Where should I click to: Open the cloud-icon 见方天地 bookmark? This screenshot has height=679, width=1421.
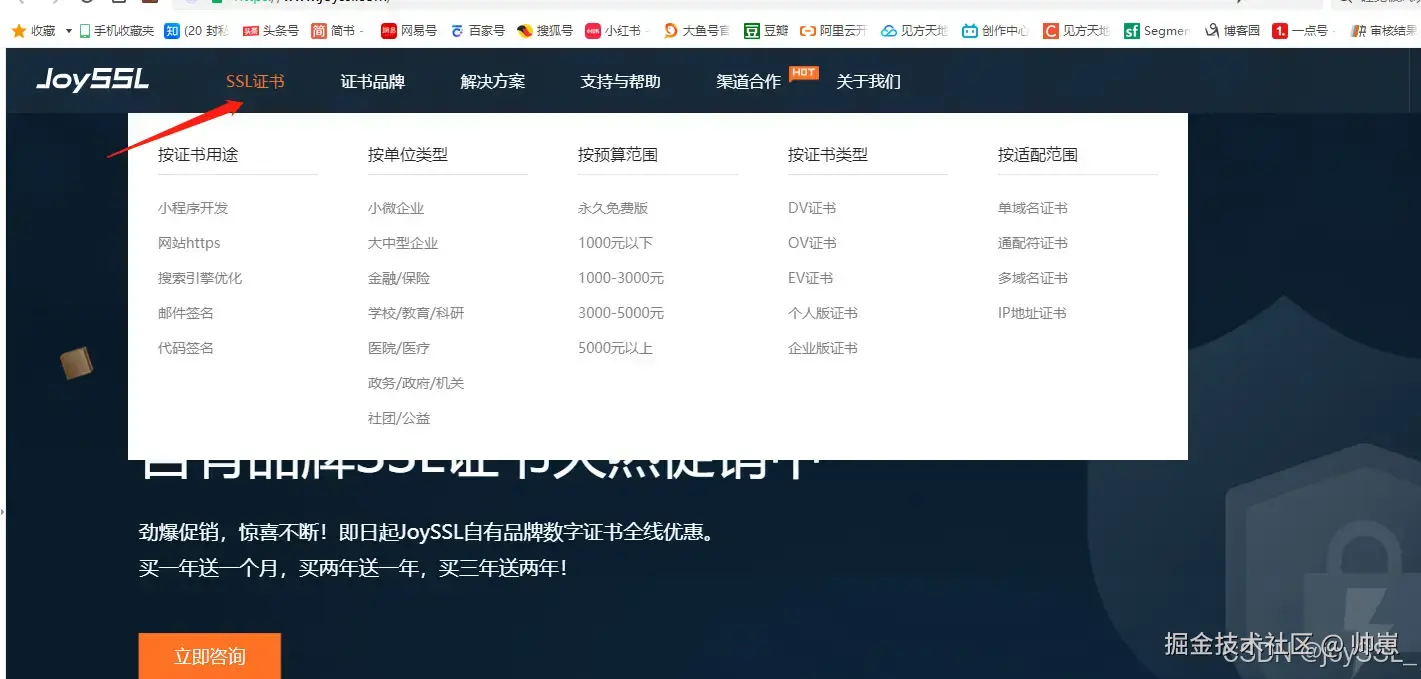pyautogui.click(x=914, y=31)
